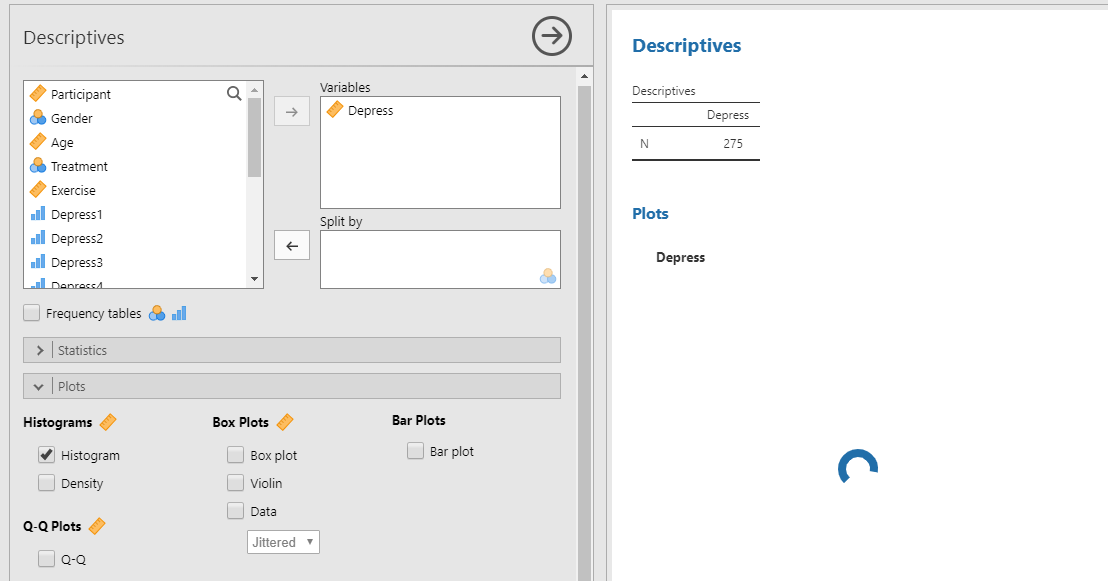The width and height of the screenshot is (1108, 581).
Task: Select Treatment in the variable list
Action: (x=79, y=166)
